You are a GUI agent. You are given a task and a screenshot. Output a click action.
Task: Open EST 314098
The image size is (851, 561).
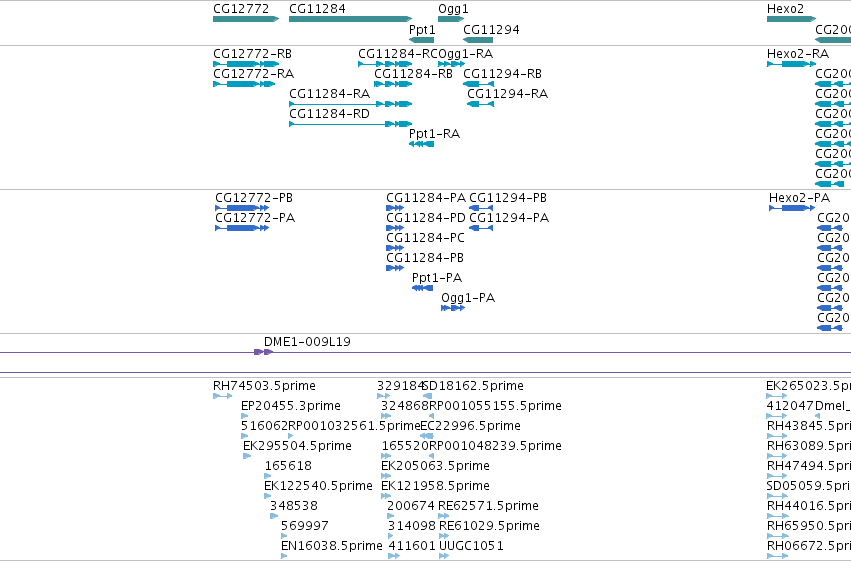(391, 537)
